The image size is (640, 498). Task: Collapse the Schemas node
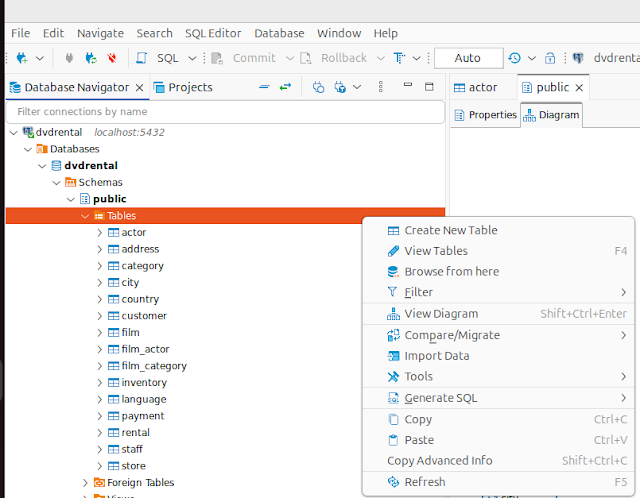coord(56,182)
